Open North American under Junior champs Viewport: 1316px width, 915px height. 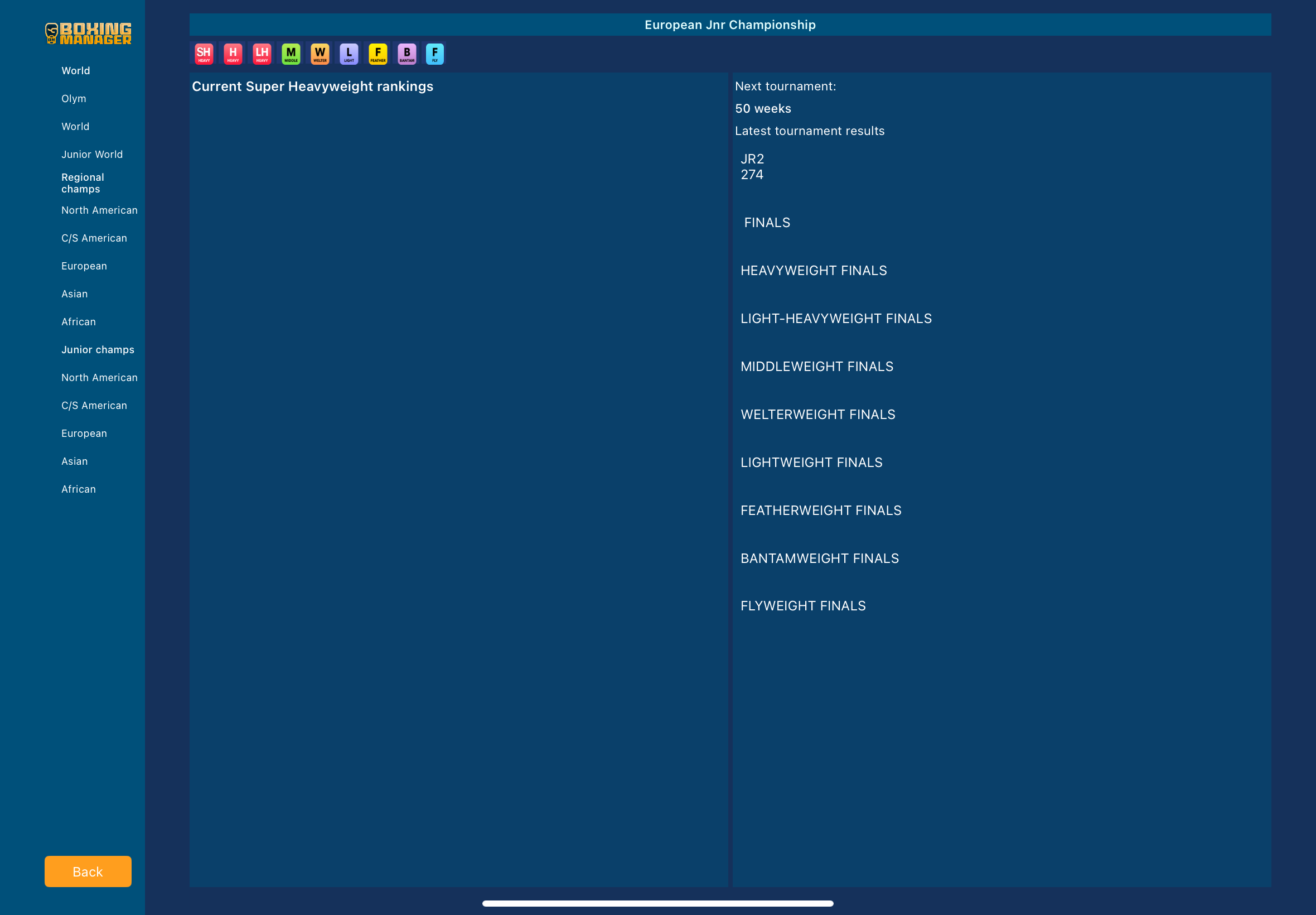99,377
